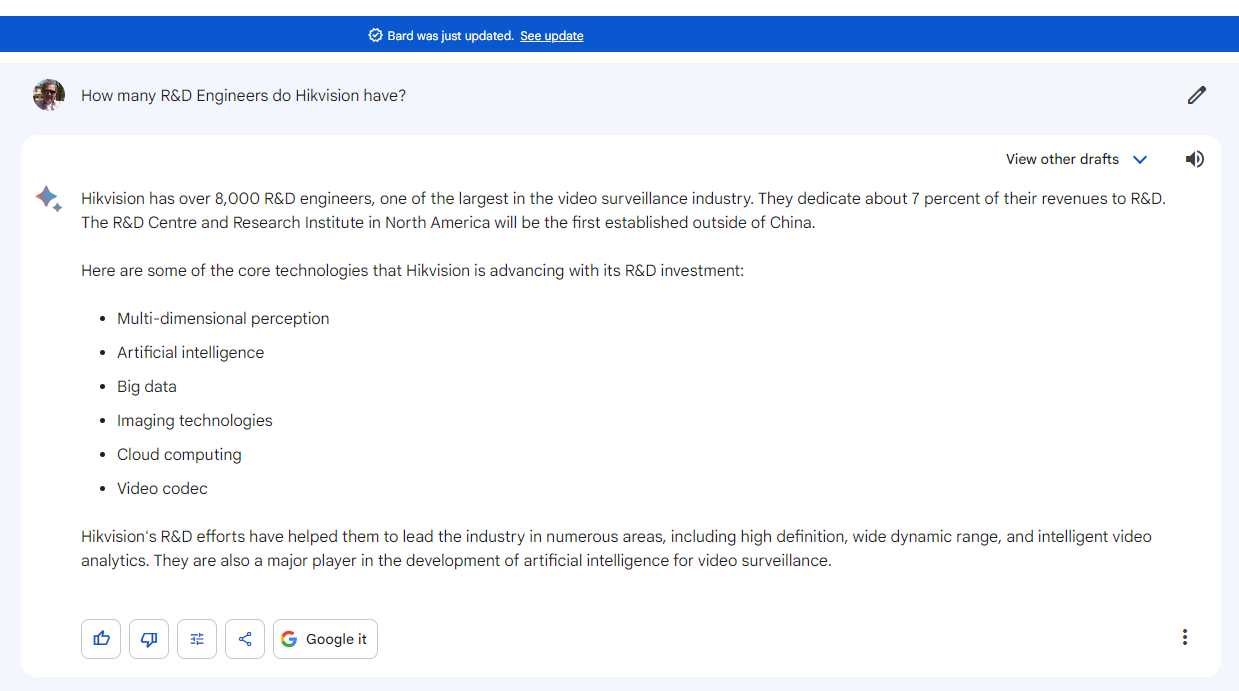1239x691 pixels.
Task: Click the Artificial intelligence bullet item
Action: 190,353
